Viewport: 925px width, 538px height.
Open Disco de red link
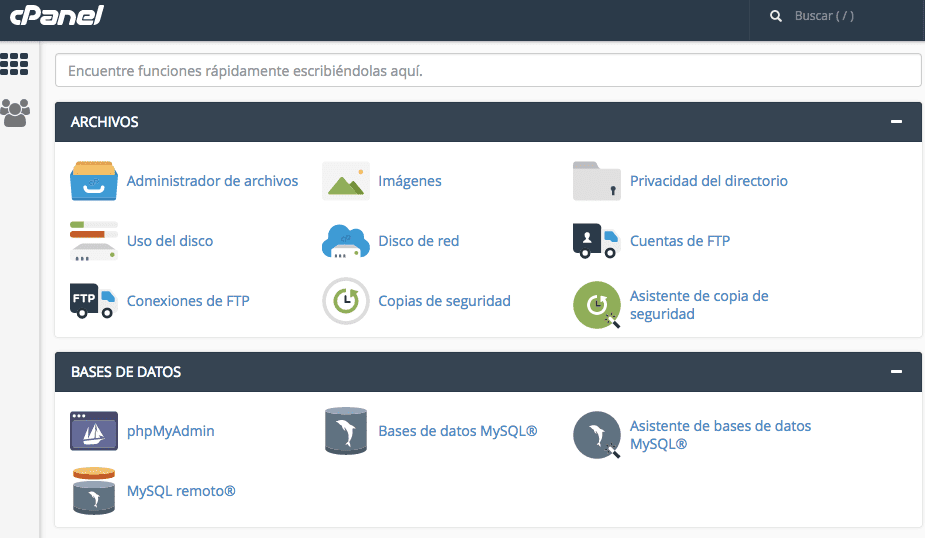[x=419, y=241]
